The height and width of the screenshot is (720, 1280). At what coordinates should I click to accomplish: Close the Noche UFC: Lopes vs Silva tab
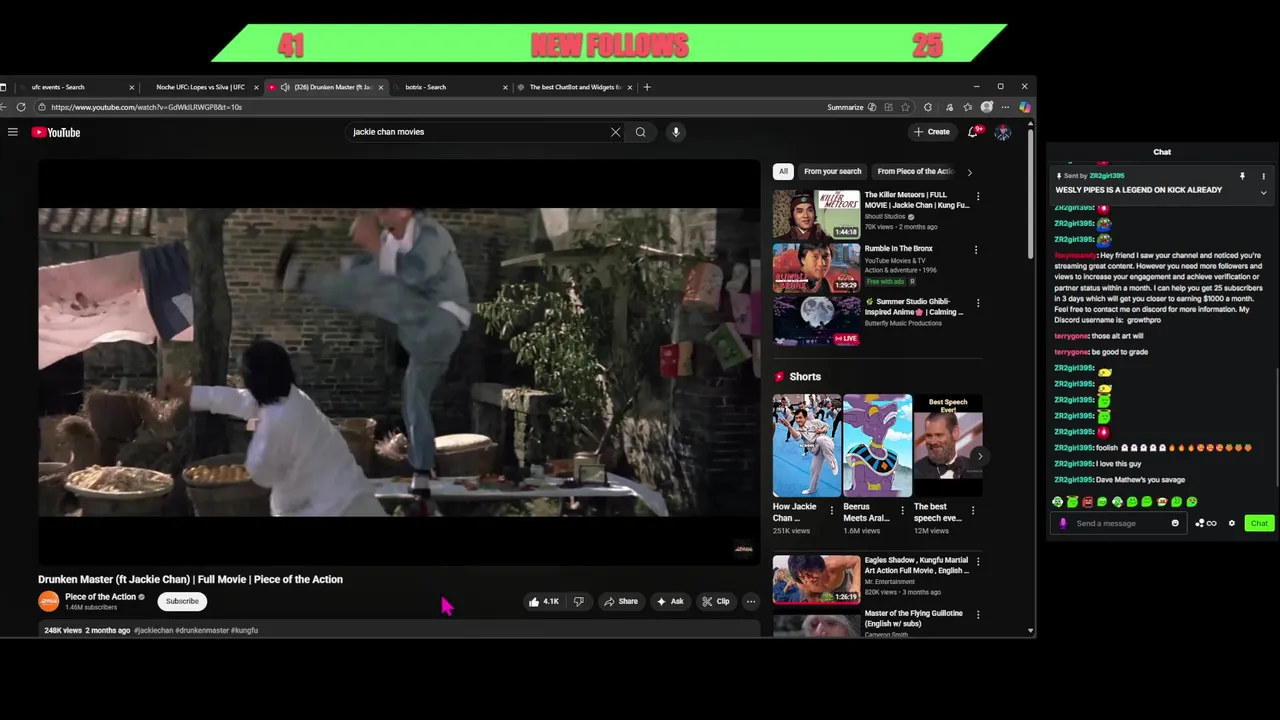256,87
